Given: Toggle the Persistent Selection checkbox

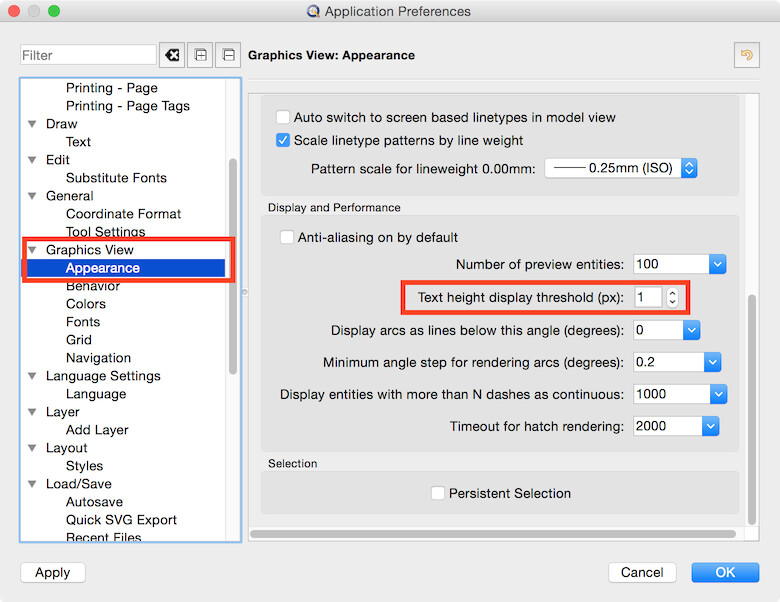Looking at the screenshot, I should (x=437, y=493).
